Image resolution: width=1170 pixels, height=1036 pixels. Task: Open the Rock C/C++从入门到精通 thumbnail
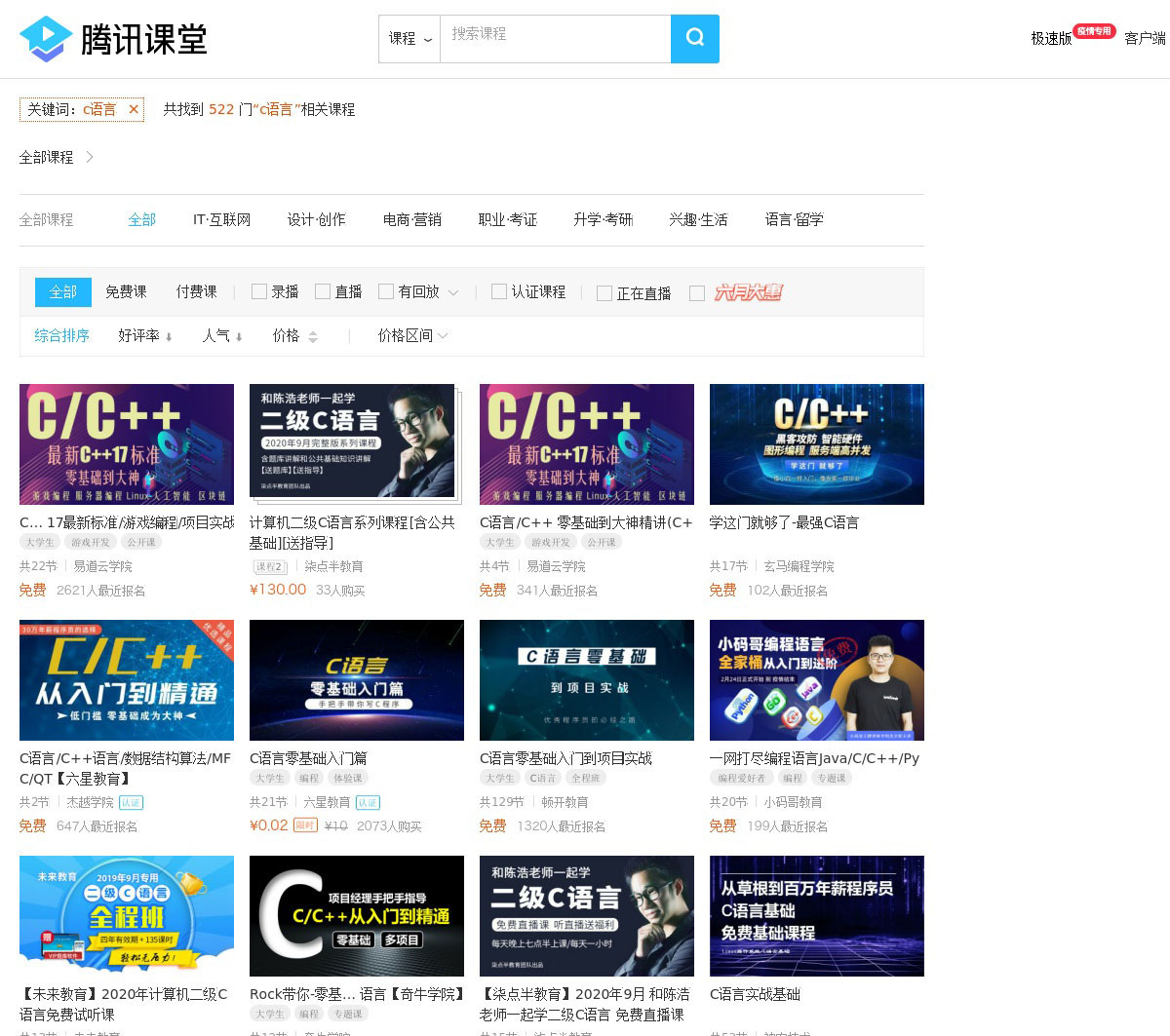point(357,916)
